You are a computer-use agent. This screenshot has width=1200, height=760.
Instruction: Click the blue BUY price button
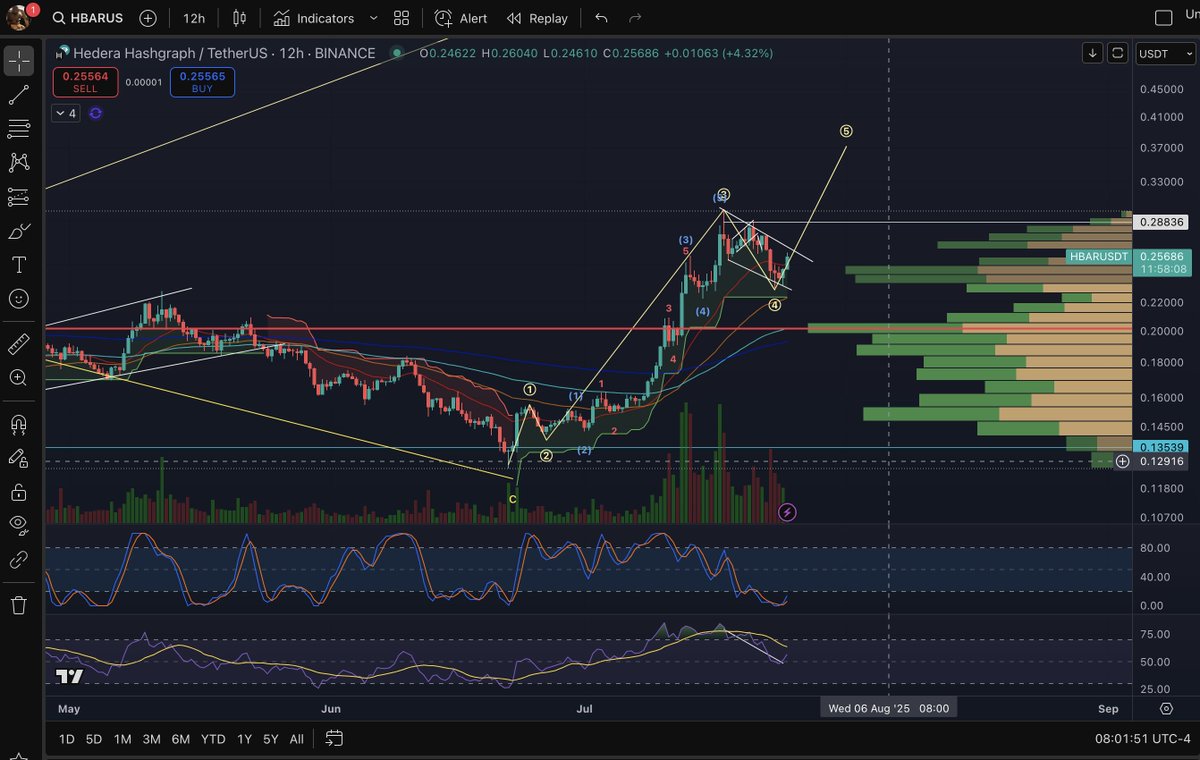[x=203, y=82]
